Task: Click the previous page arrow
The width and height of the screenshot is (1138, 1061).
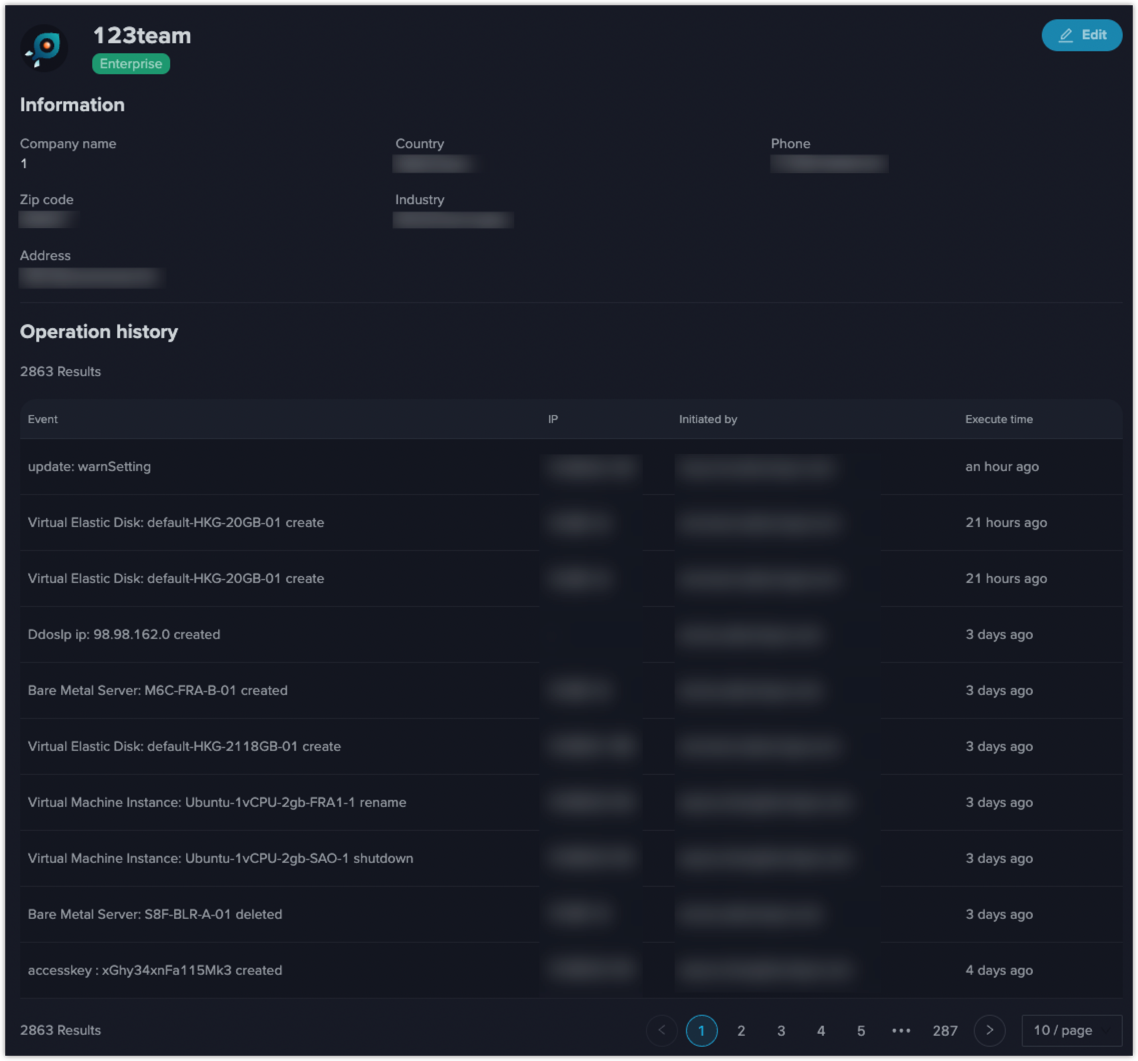Action: 662,1030
